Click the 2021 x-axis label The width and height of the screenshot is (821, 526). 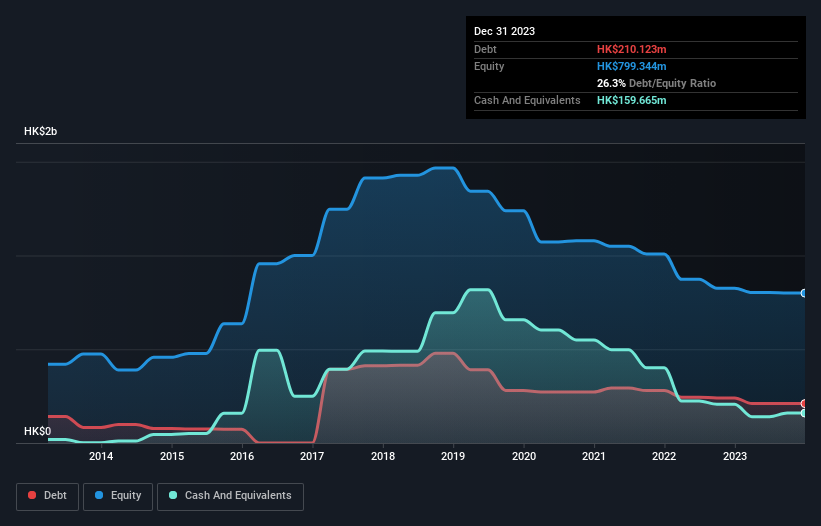594,456
